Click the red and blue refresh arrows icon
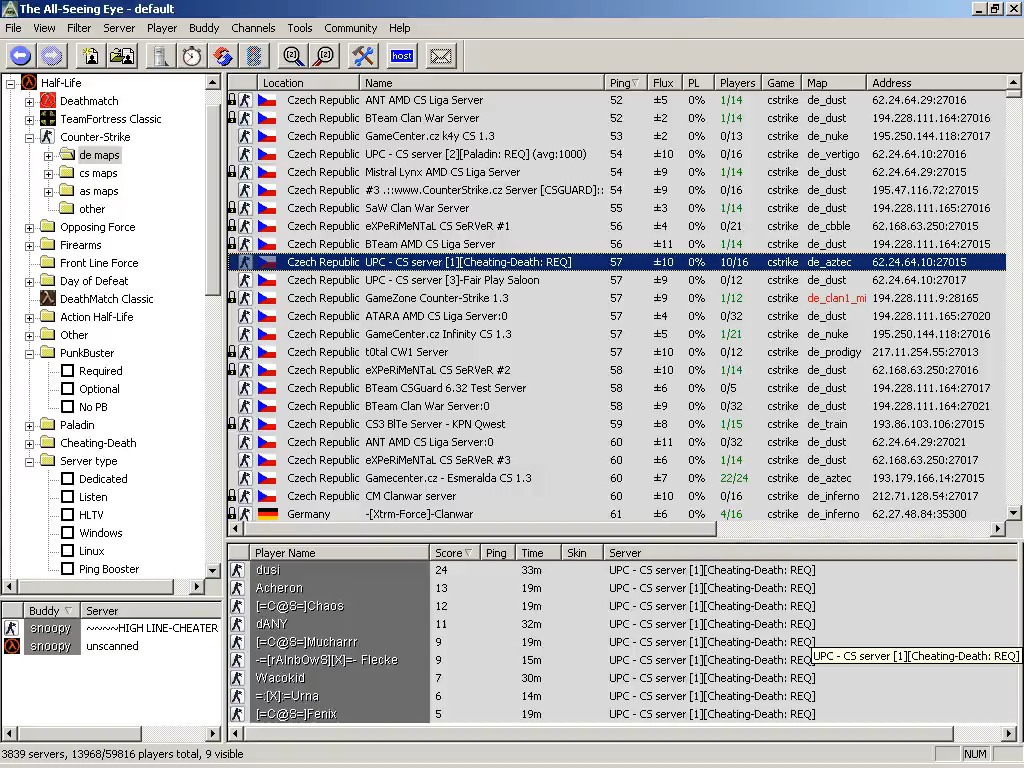 point(223,56)
